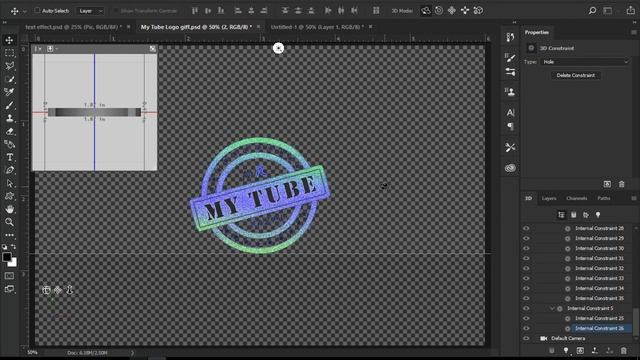Open the Paragraph panel icon in side strip

(510, 127)
